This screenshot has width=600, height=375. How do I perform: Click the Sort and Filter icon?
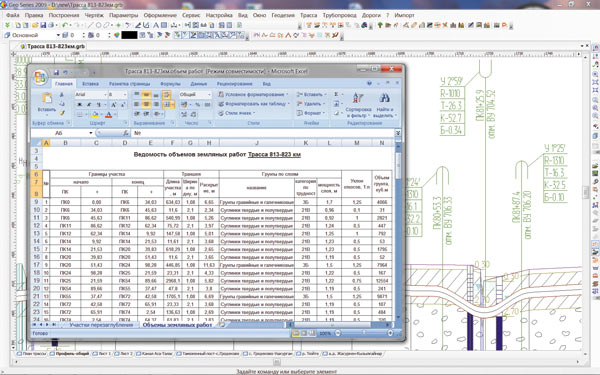click(358, 98)
